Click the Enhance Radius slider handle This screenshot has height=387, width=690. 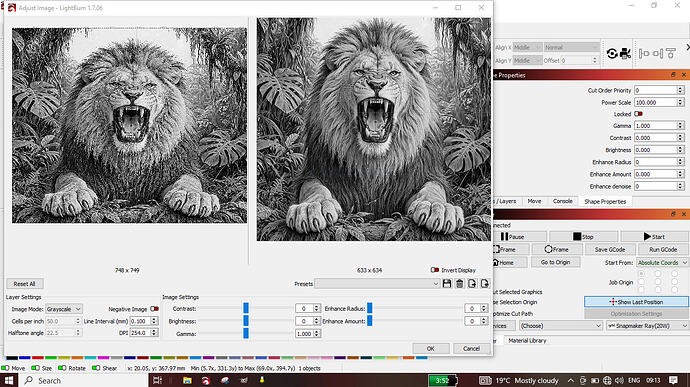click(x=370, y=308)
